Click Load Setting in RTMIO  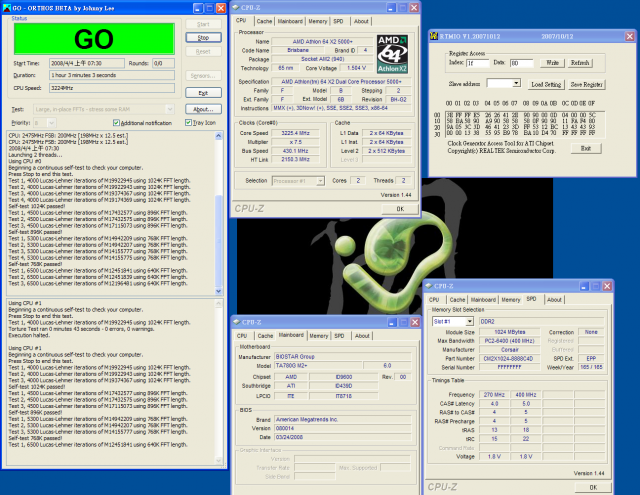click(x=546, y=84)
